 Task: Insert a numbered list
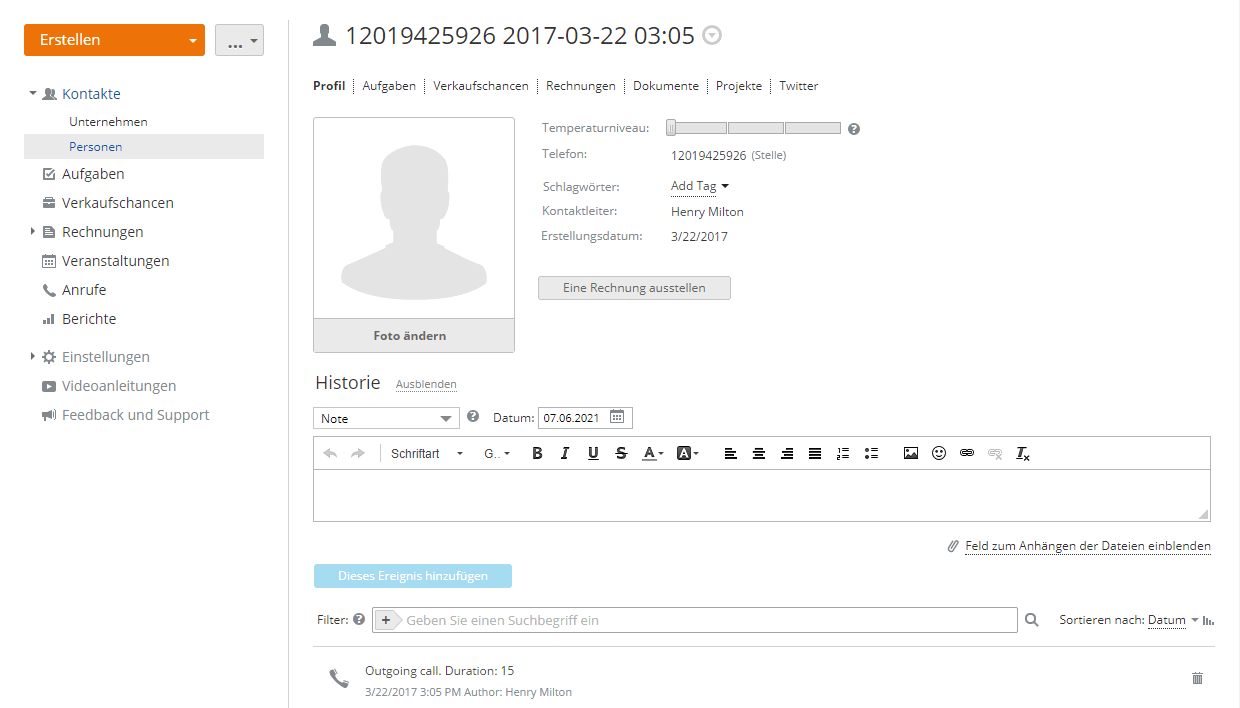tap(843, 453)
